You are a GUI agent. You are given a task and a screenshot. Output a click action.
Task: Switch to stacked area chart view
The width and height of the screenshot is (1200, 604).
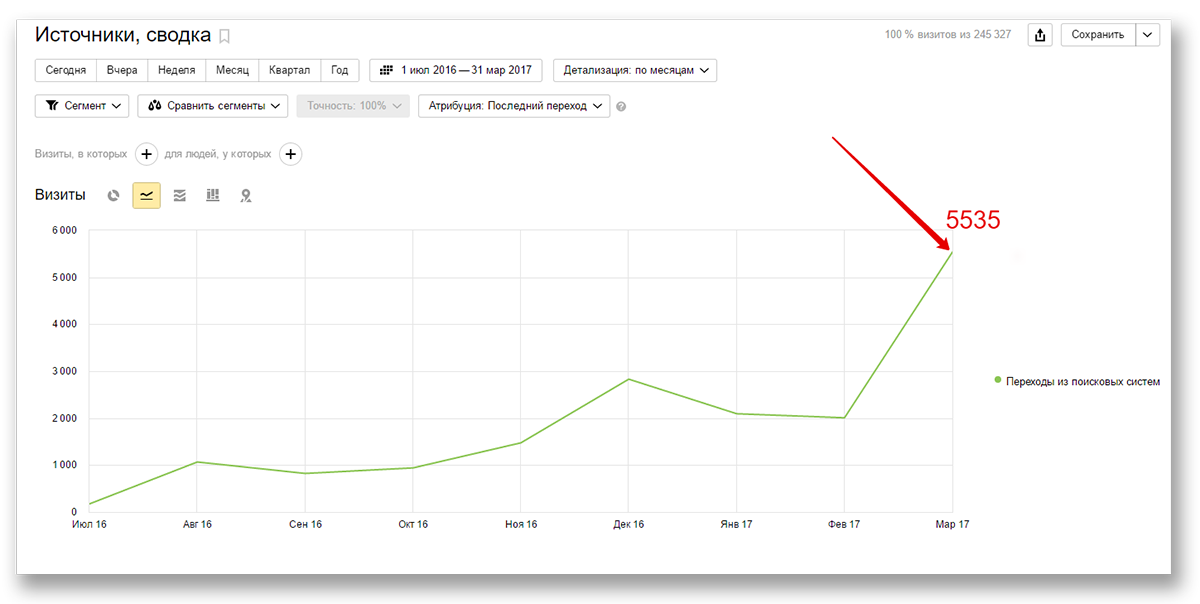[x=180, y=196]
